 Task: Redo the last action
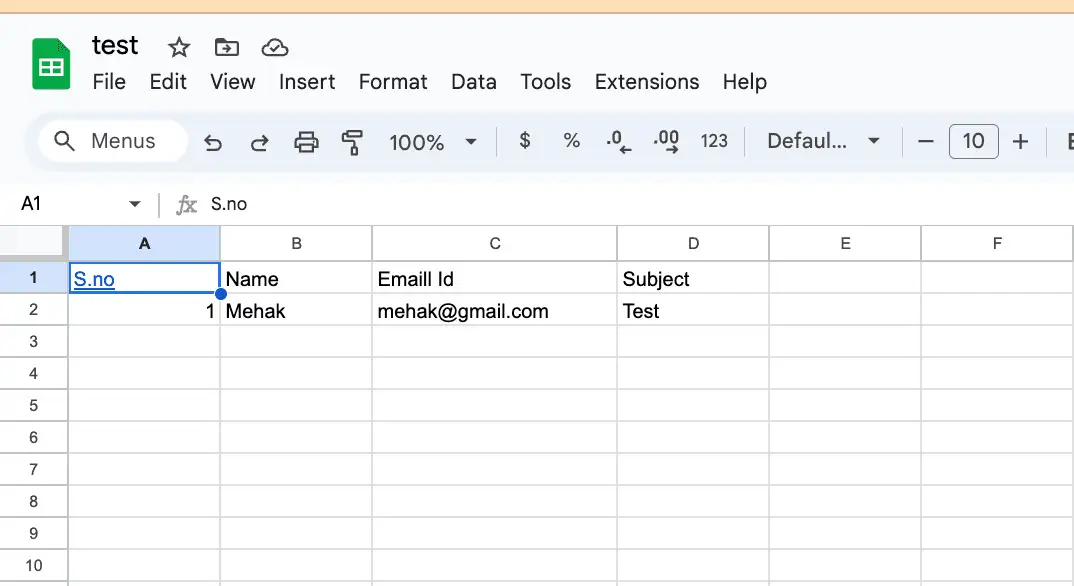point(259,142)
